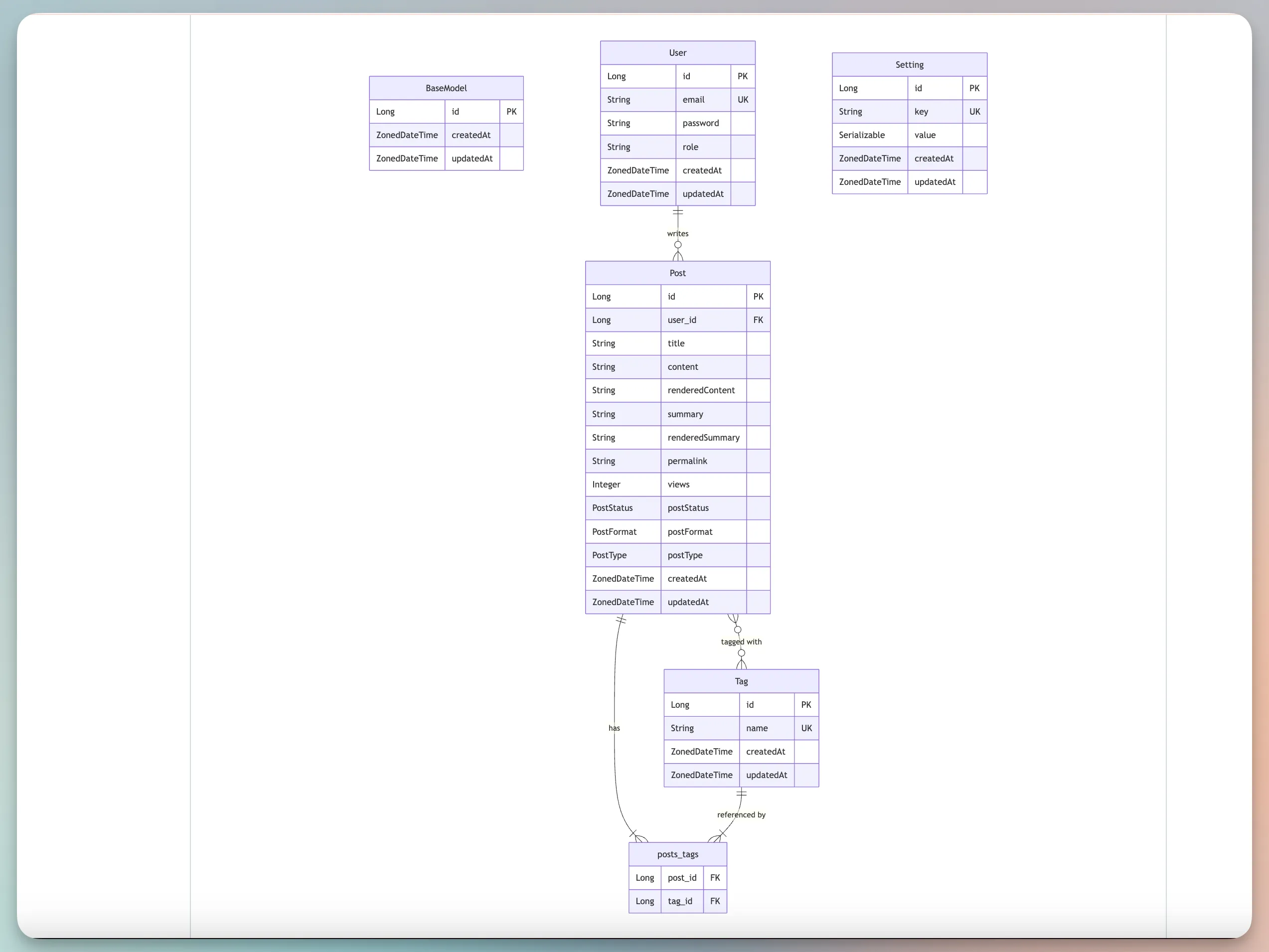Click the posts_tags table header
1269x952 pixels.
point(677,854)
